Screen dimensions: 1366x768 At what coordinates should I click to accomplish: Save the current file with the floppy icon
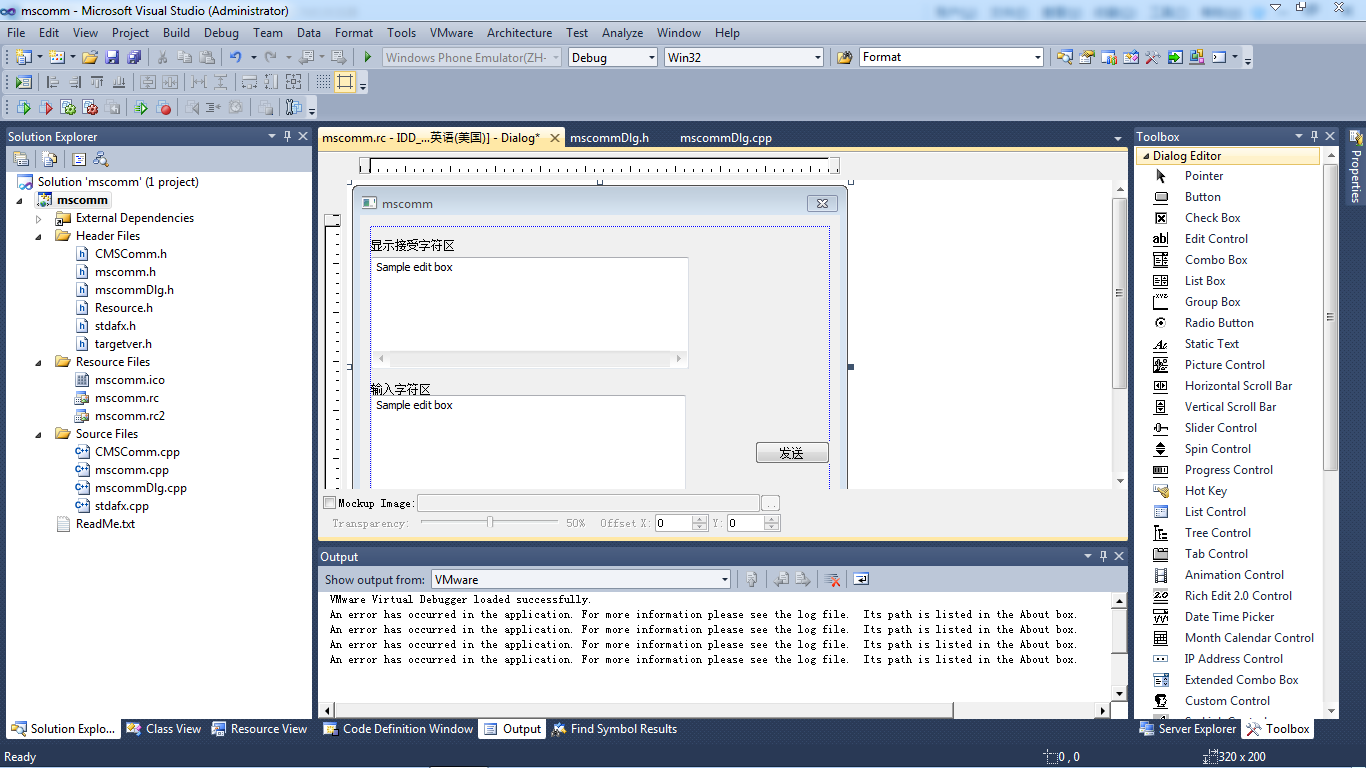(112, 57)
